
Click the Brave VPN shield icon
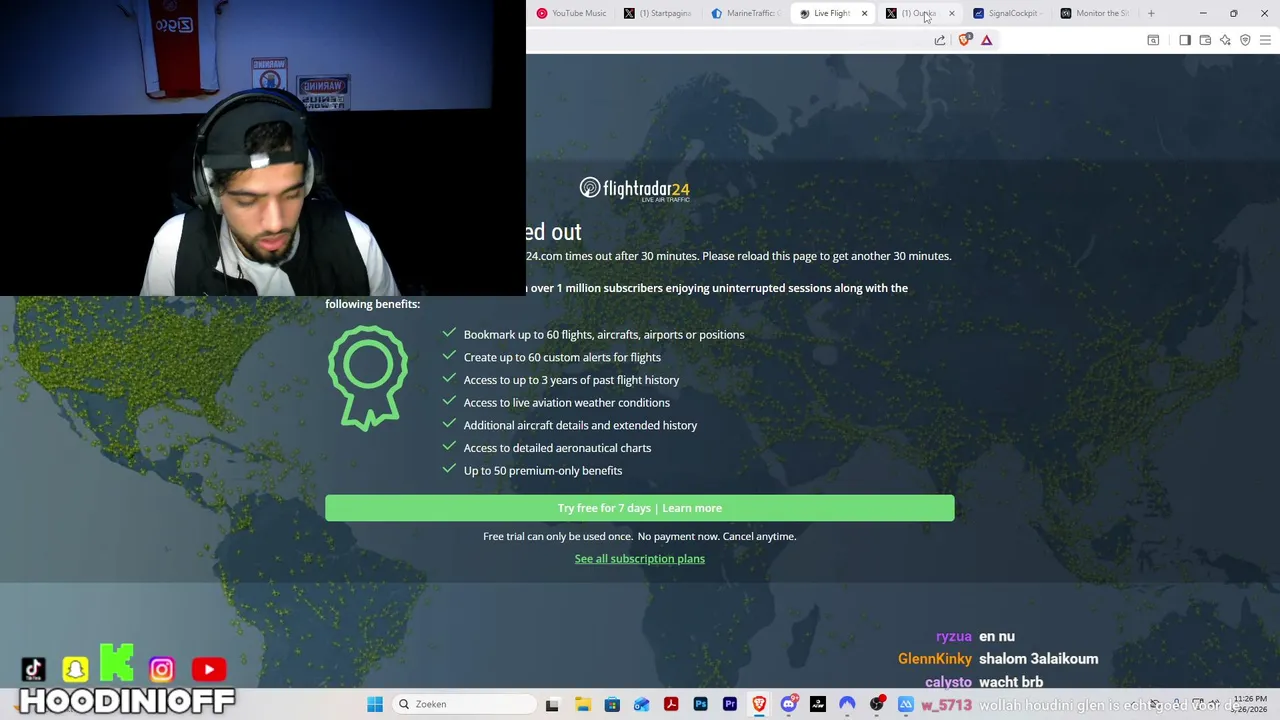pyautogui.click(x=1245, y=40)
